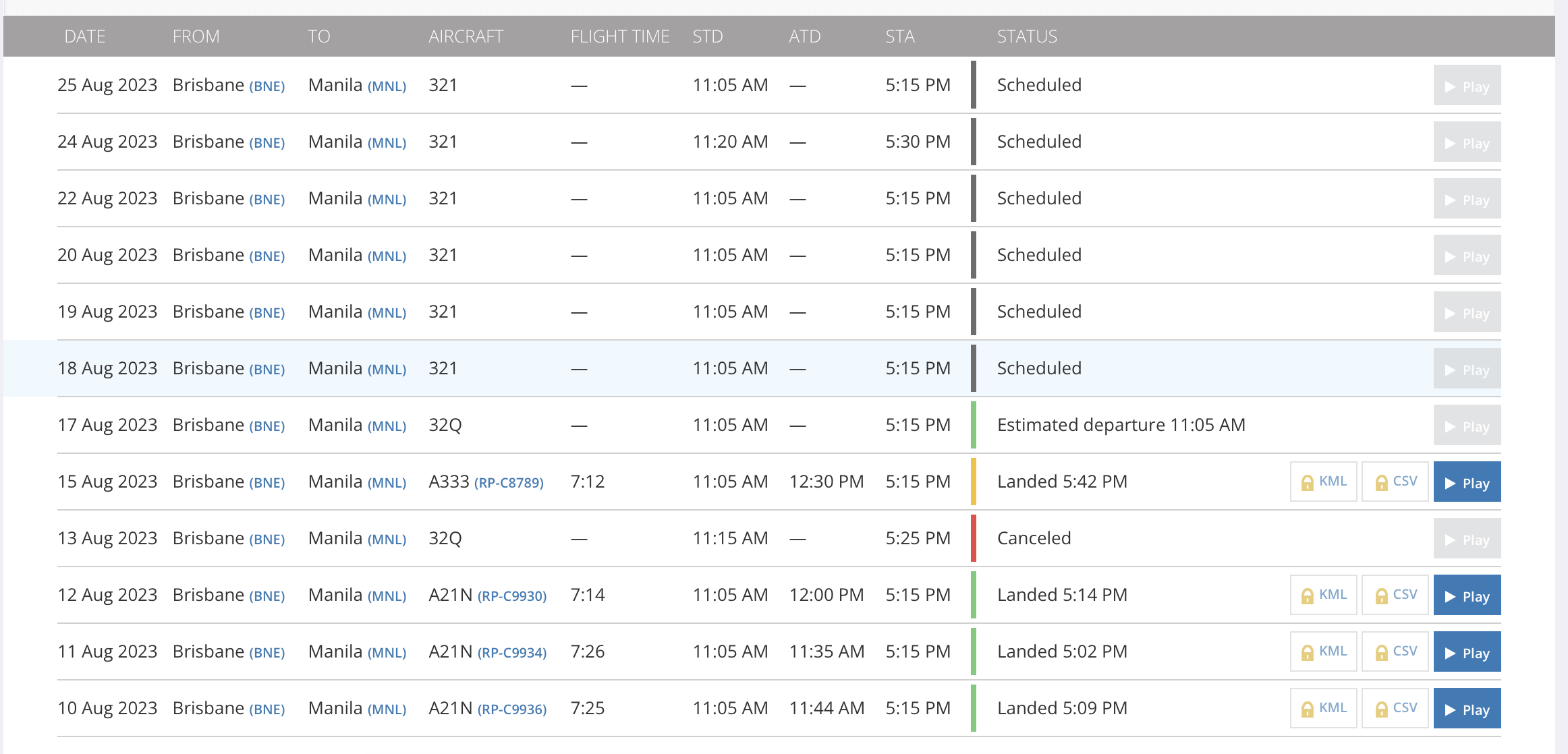Download locked CSV for 11 Aug flight
Image resolution: width=1568 pixels, height=754 pixels.
tap(1395, 652)
